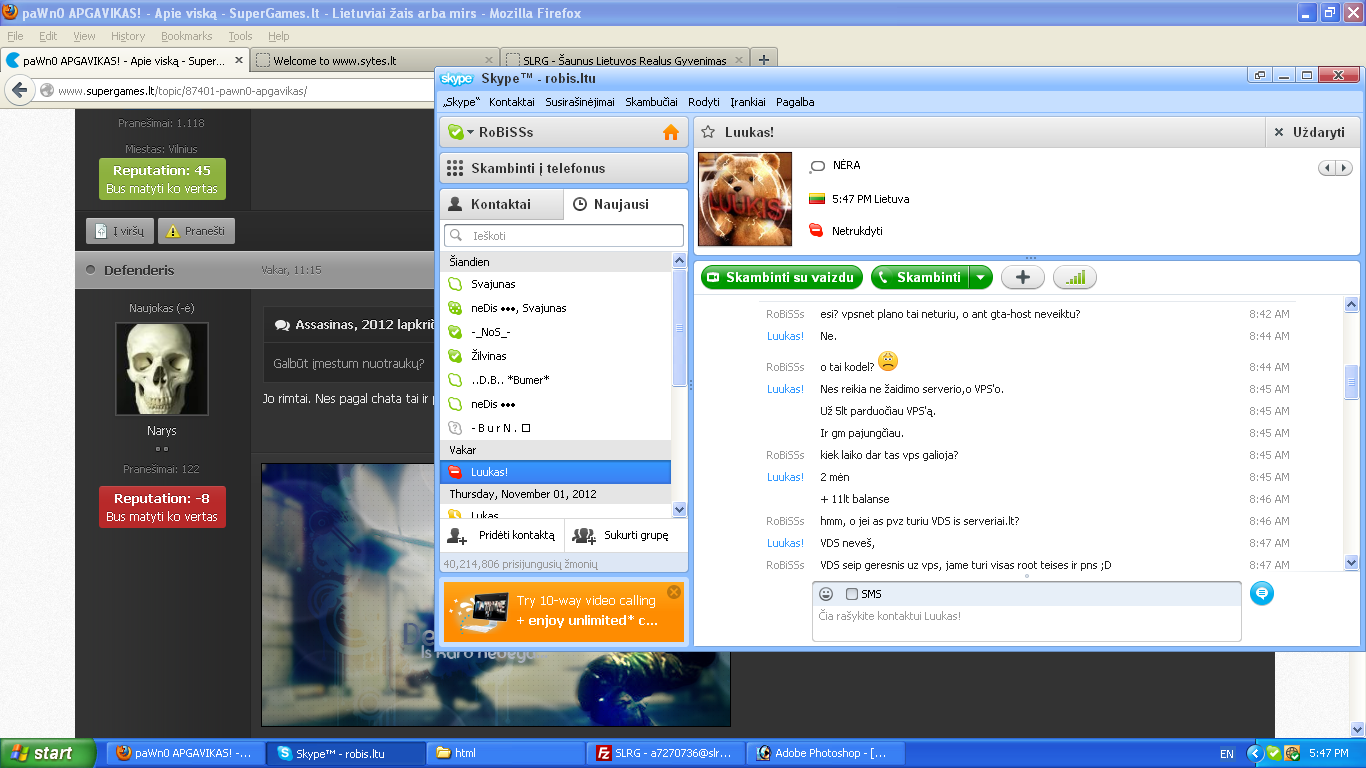Image resolution: width=1366 pixels, height=768 pixels.
Task: Switch to the Kontaktai tab
Action: coord(502,204)
